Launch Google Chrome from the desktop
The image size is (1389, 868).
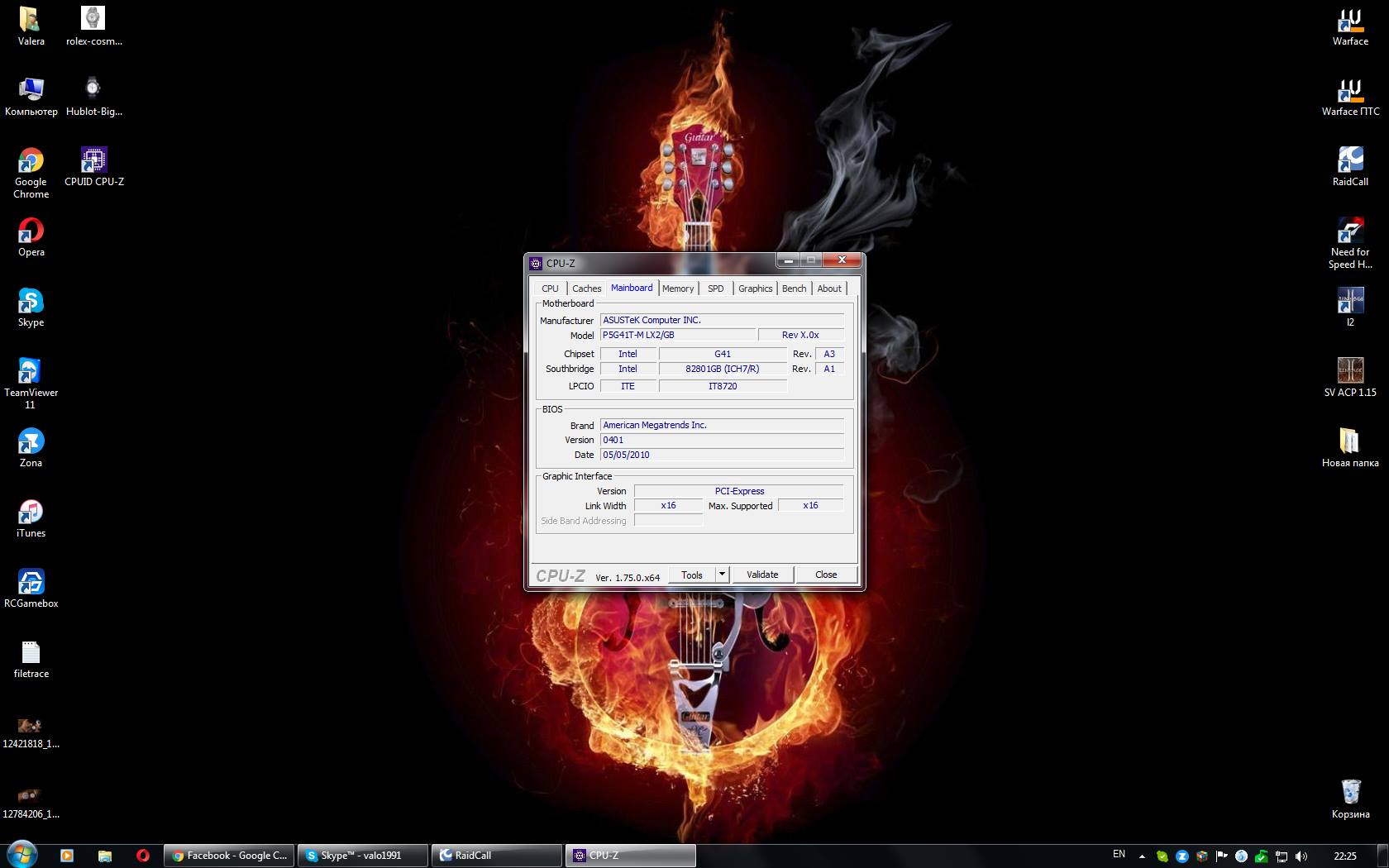[31, 162]
